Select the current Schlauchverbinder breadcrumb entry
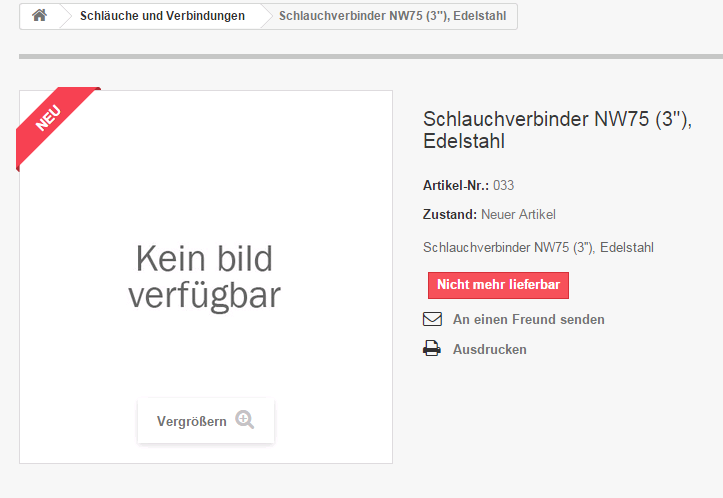The width and height of the screenshot is (723, 498). pyautogui.click(x=392, y=16)
